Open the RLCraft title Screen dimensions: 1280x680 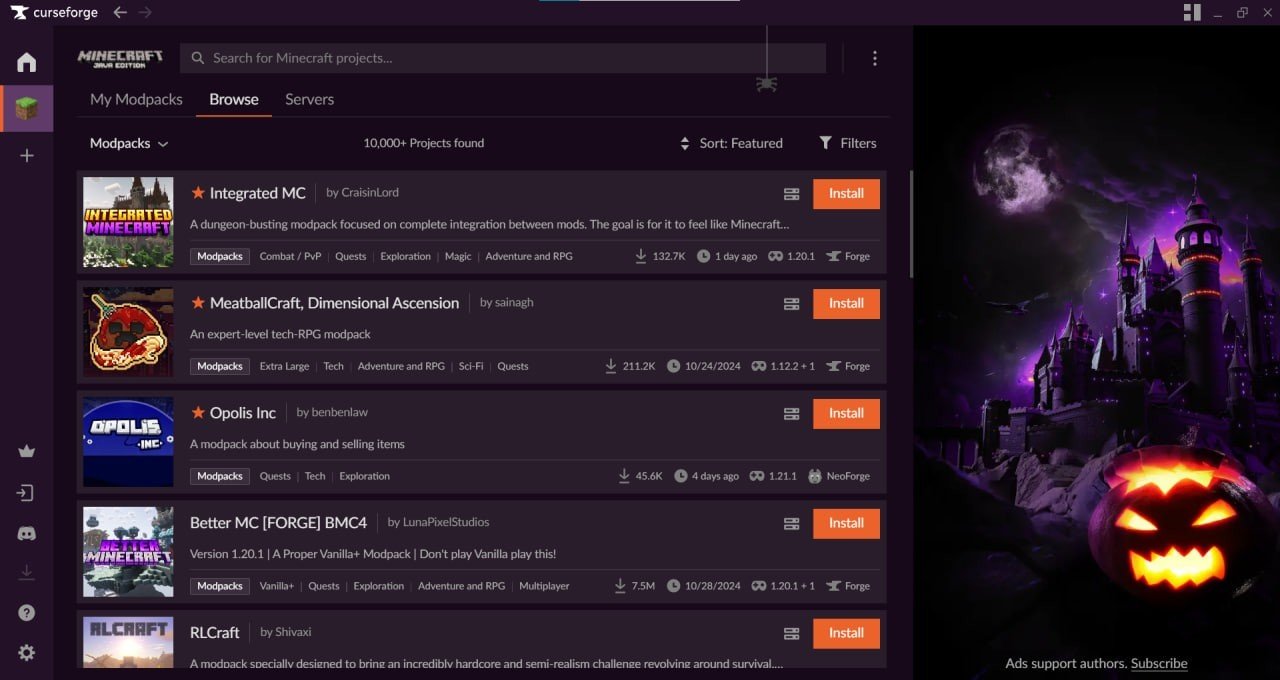coord(215,633)
